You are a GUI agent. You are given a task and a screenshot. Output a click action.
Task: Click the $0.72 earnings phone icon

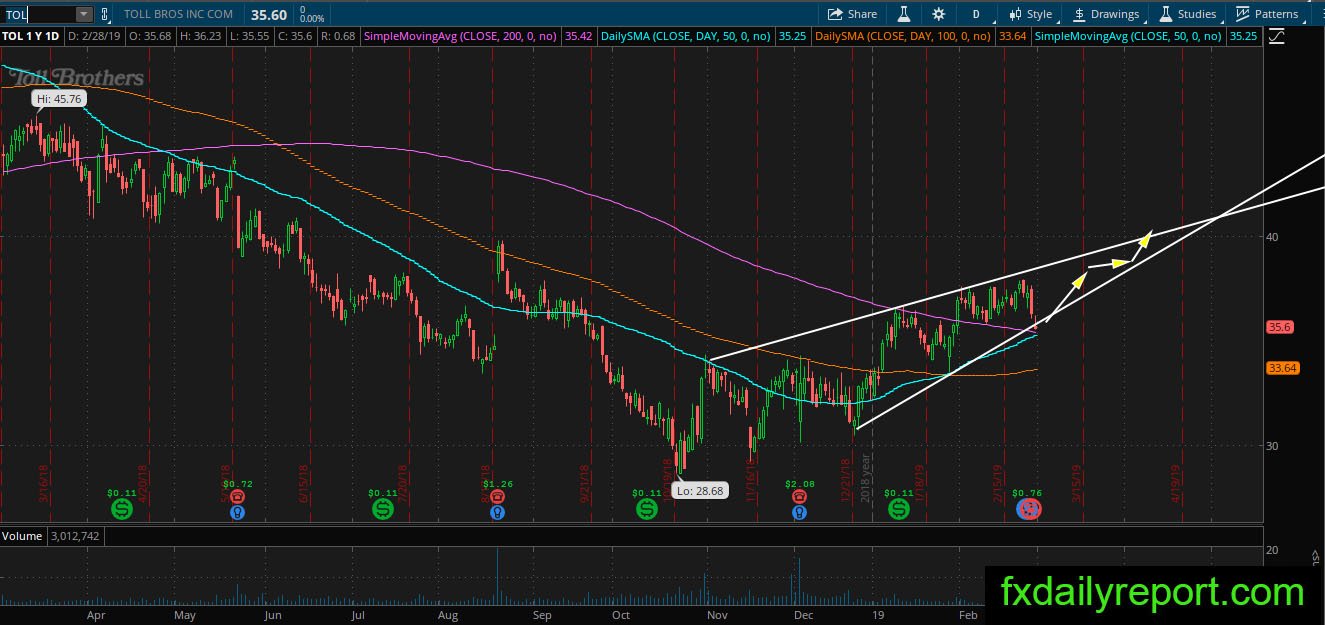tap(237, 496)
